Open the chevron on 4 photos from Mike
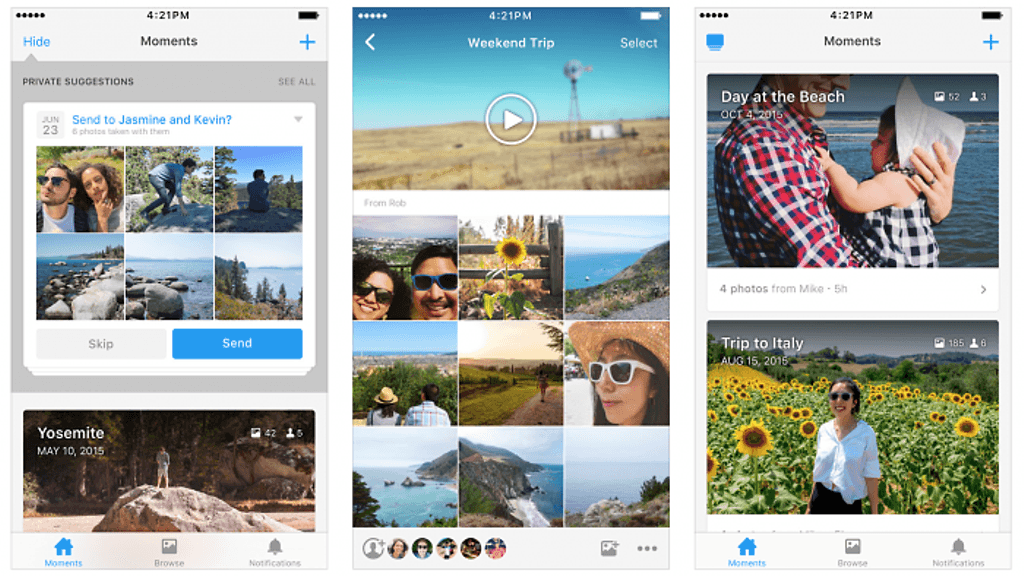This screenshot has height=576, width=1024. pos(983,289)
